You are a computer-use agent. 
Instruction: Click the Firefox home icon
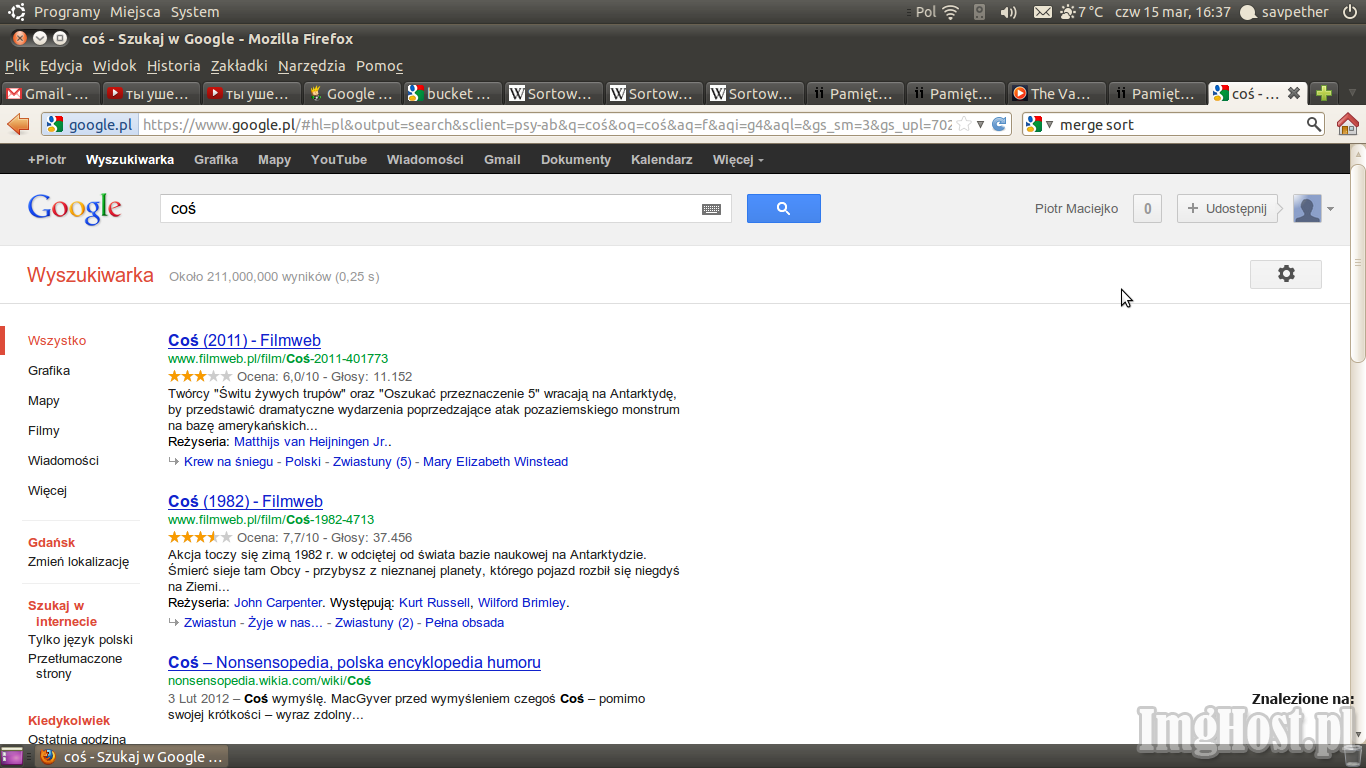coord(1347,124)
